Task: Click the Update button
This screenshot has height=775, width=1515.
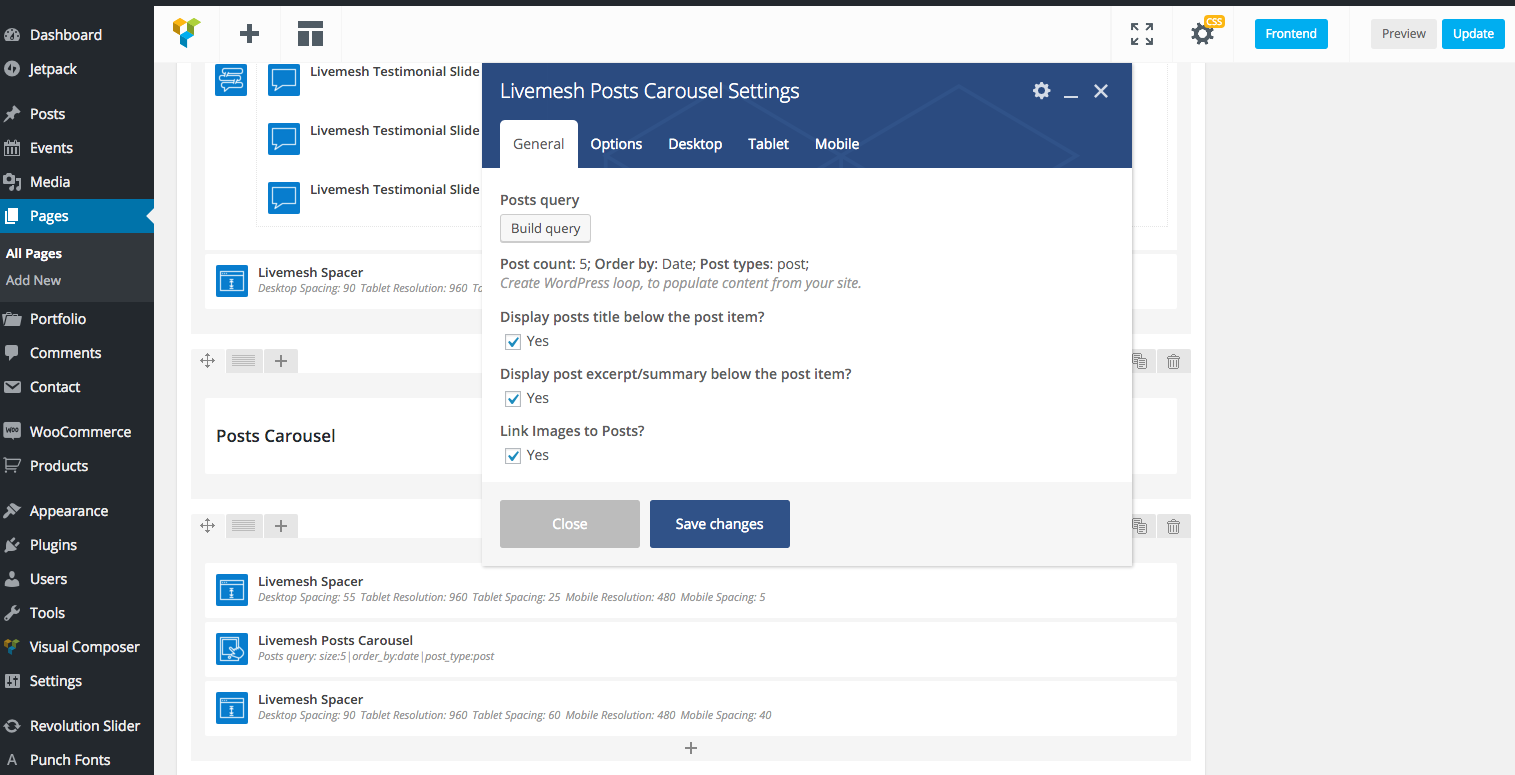Action: [x=1473, y=34]
